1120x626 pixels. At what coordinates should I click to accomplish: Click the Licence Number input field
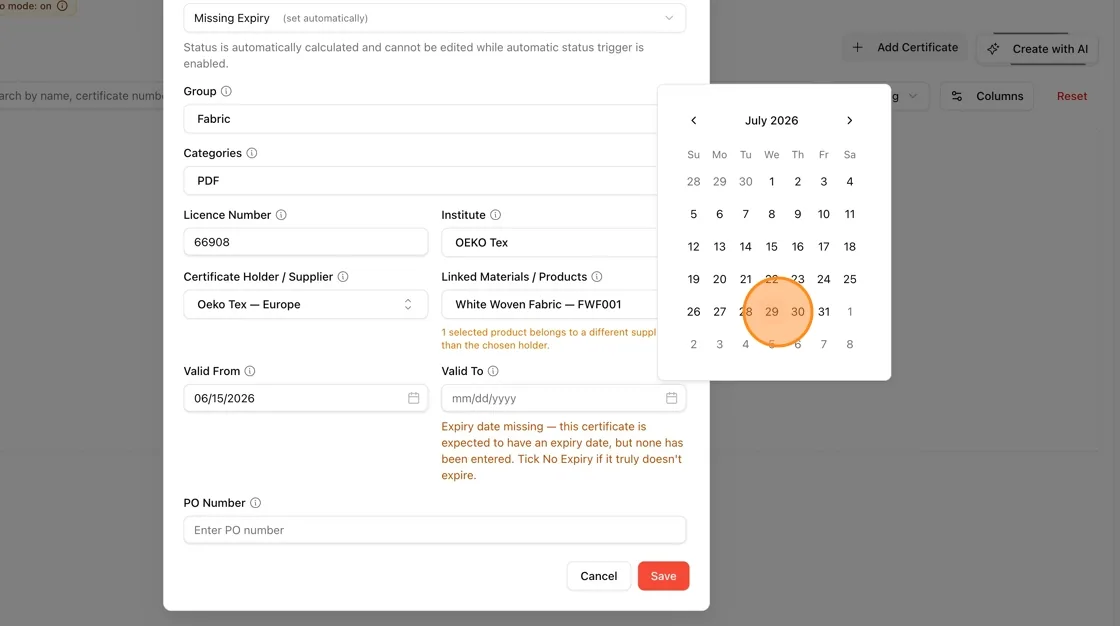pyautogui.click(x=306, y=242)
